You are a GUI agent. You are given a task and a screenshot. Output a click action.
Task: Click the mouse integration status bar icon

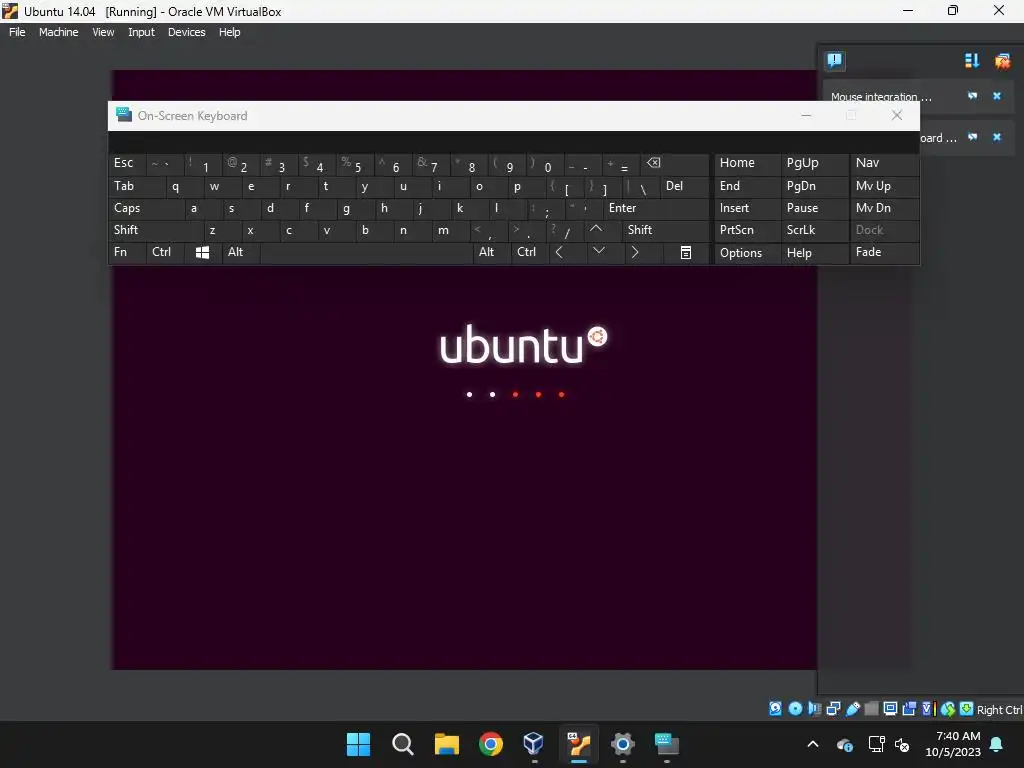[x=948, y=709]
